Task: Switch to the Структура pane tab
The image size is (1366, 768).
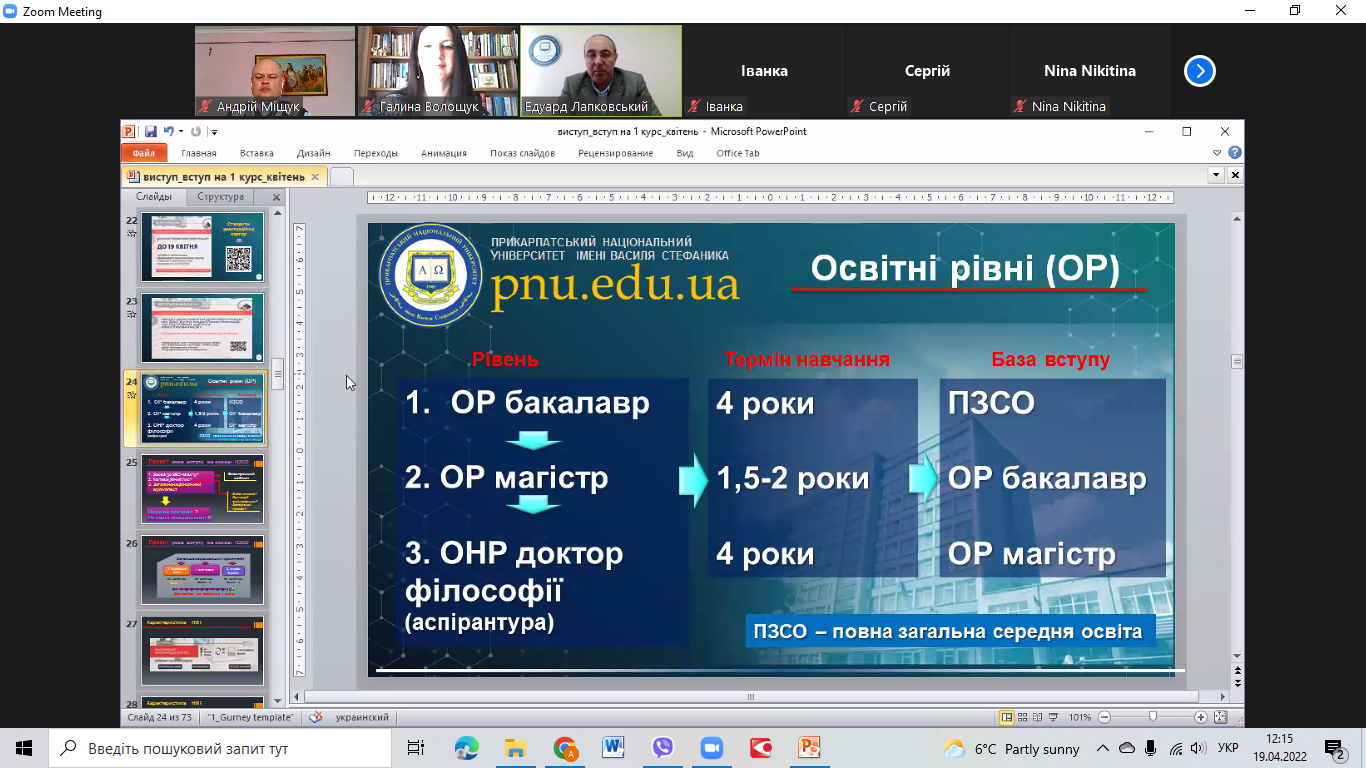Action: pos(220,197)
